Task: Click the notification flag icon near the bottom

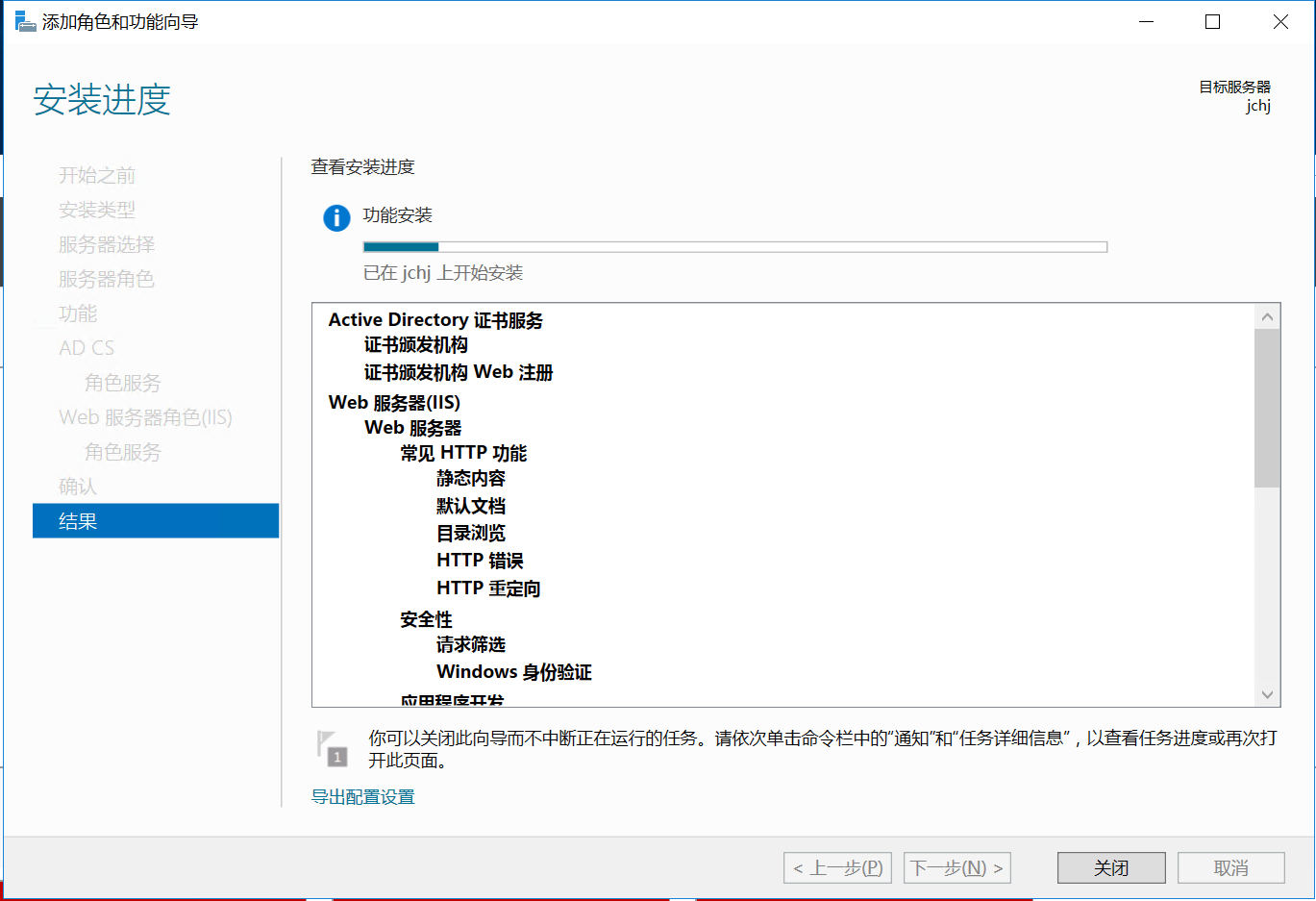Action: (332, 748)
